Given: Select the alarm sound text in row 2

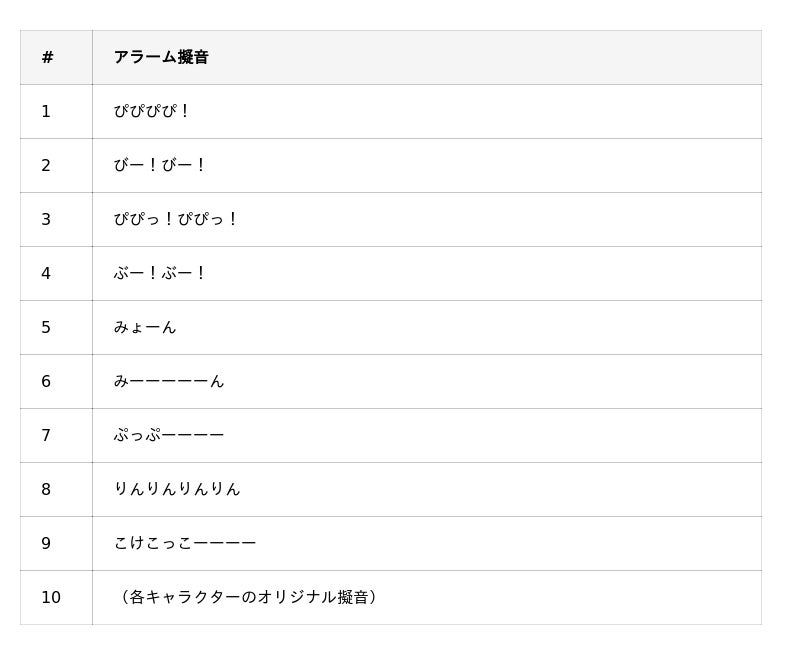Looking at the screenshot, I should tap(160, 166).
